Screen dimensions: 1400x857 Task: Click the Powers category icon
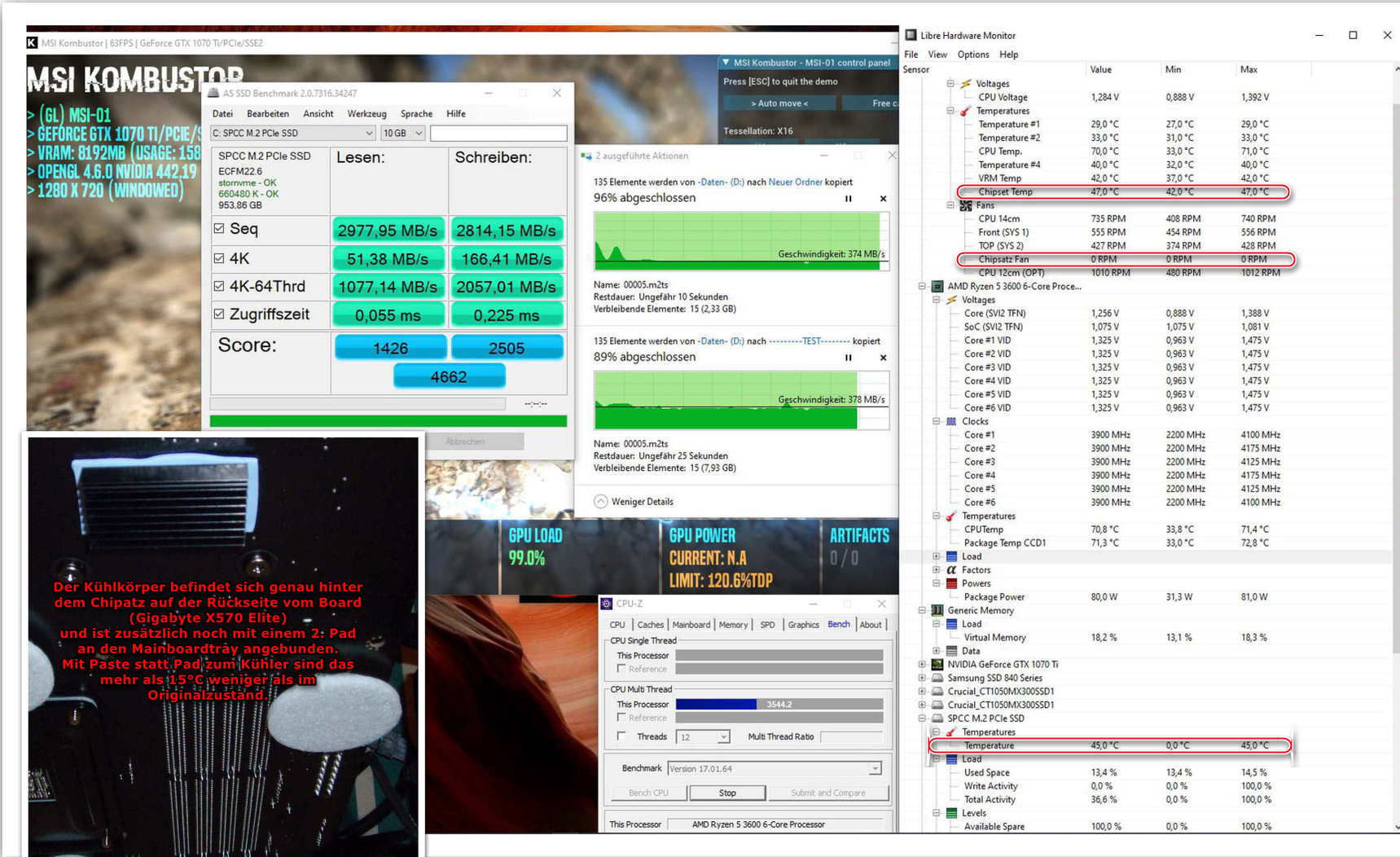[x=951, y=583]
